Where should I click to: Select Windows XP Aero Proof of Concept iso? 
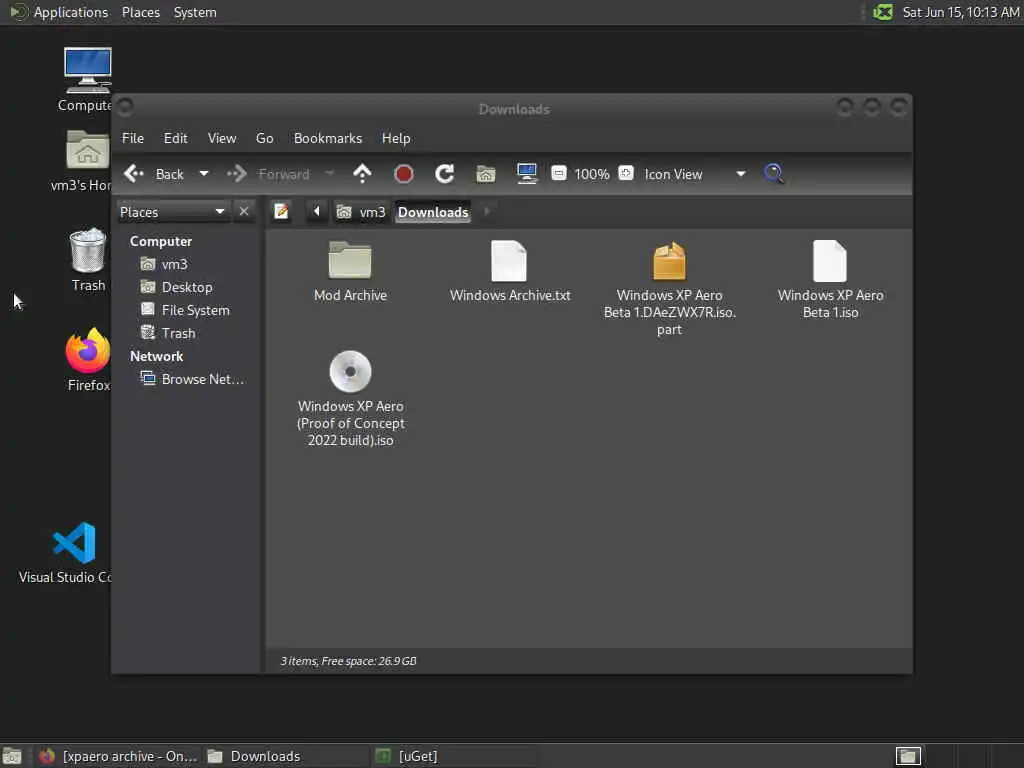point(350,398)
